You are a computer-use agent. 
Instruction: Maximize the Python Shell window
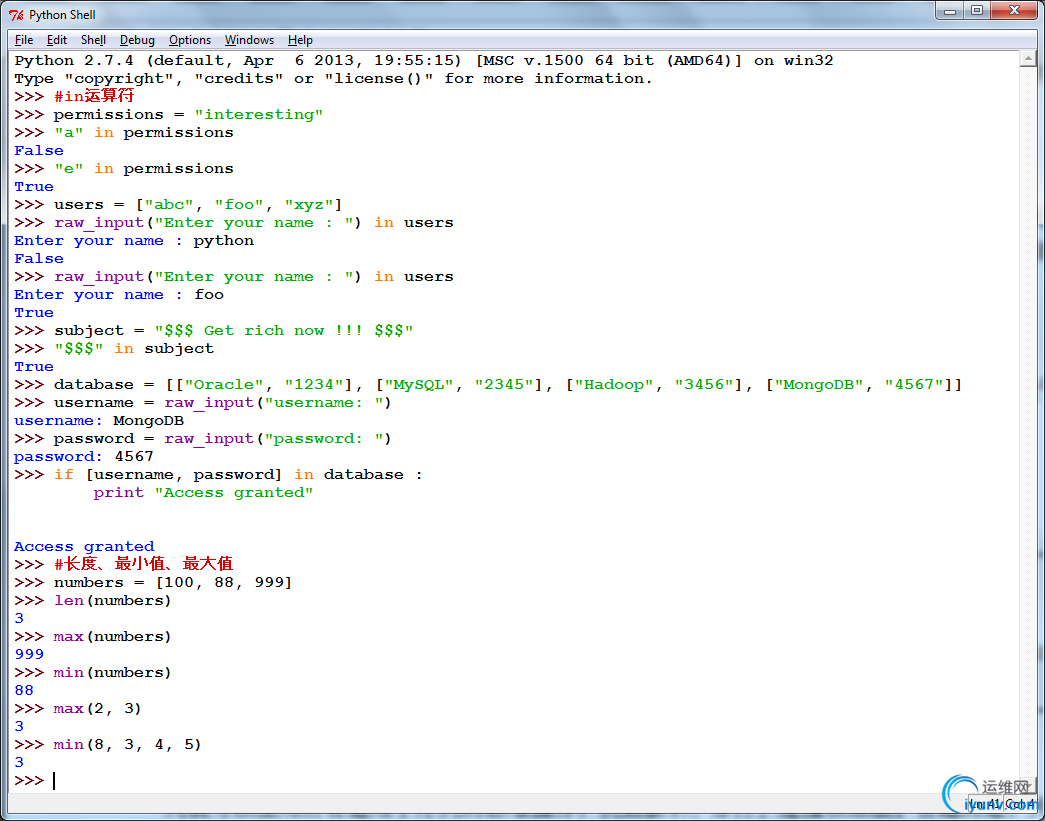[976, 11]
